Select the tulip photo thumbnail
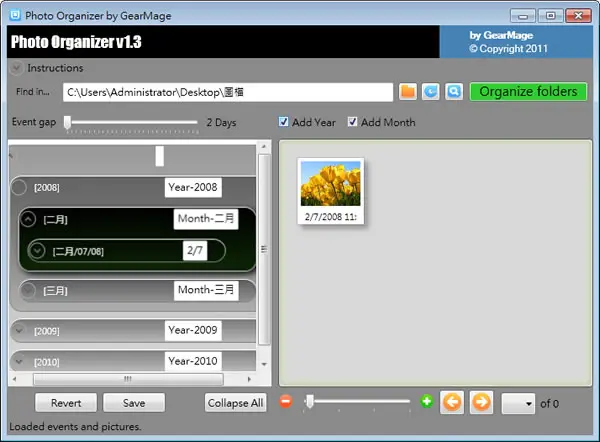 click(331, 191)
